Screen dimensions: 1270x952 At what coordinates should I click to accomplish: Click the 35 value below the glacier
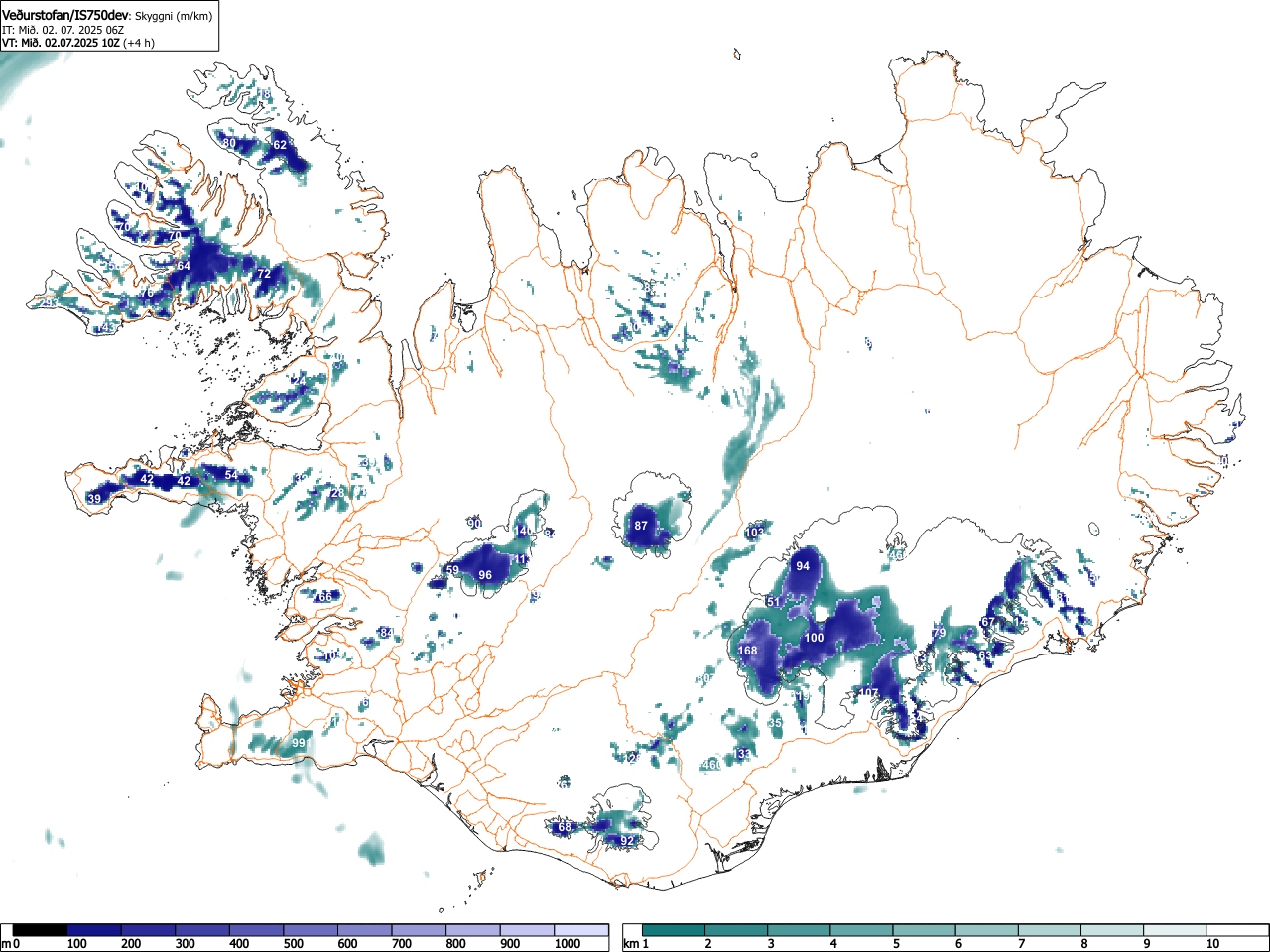pyautogui.click(x=776, y=723)
